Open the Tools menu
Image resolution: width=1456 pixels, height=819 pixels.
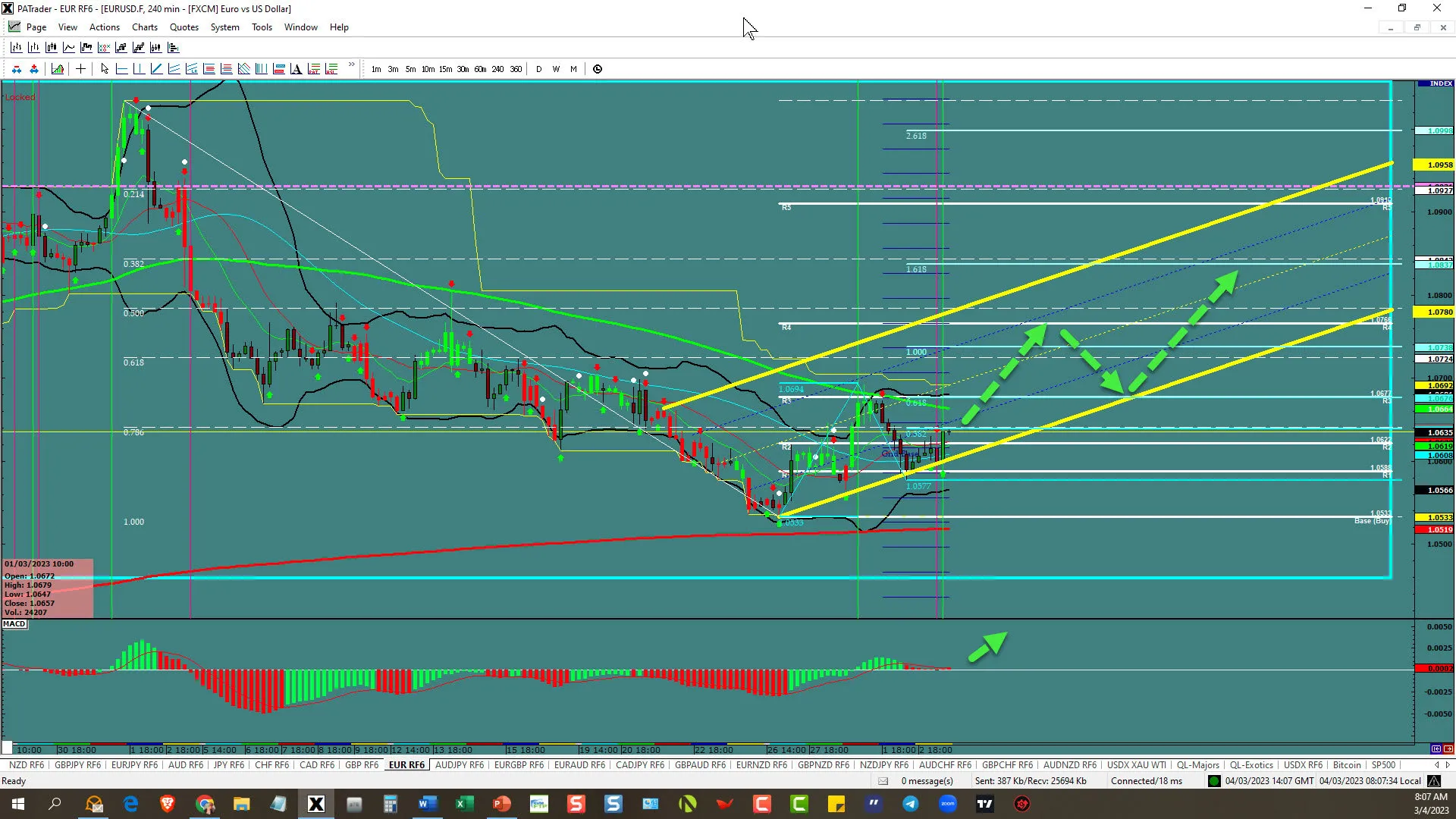coord(262,27)
